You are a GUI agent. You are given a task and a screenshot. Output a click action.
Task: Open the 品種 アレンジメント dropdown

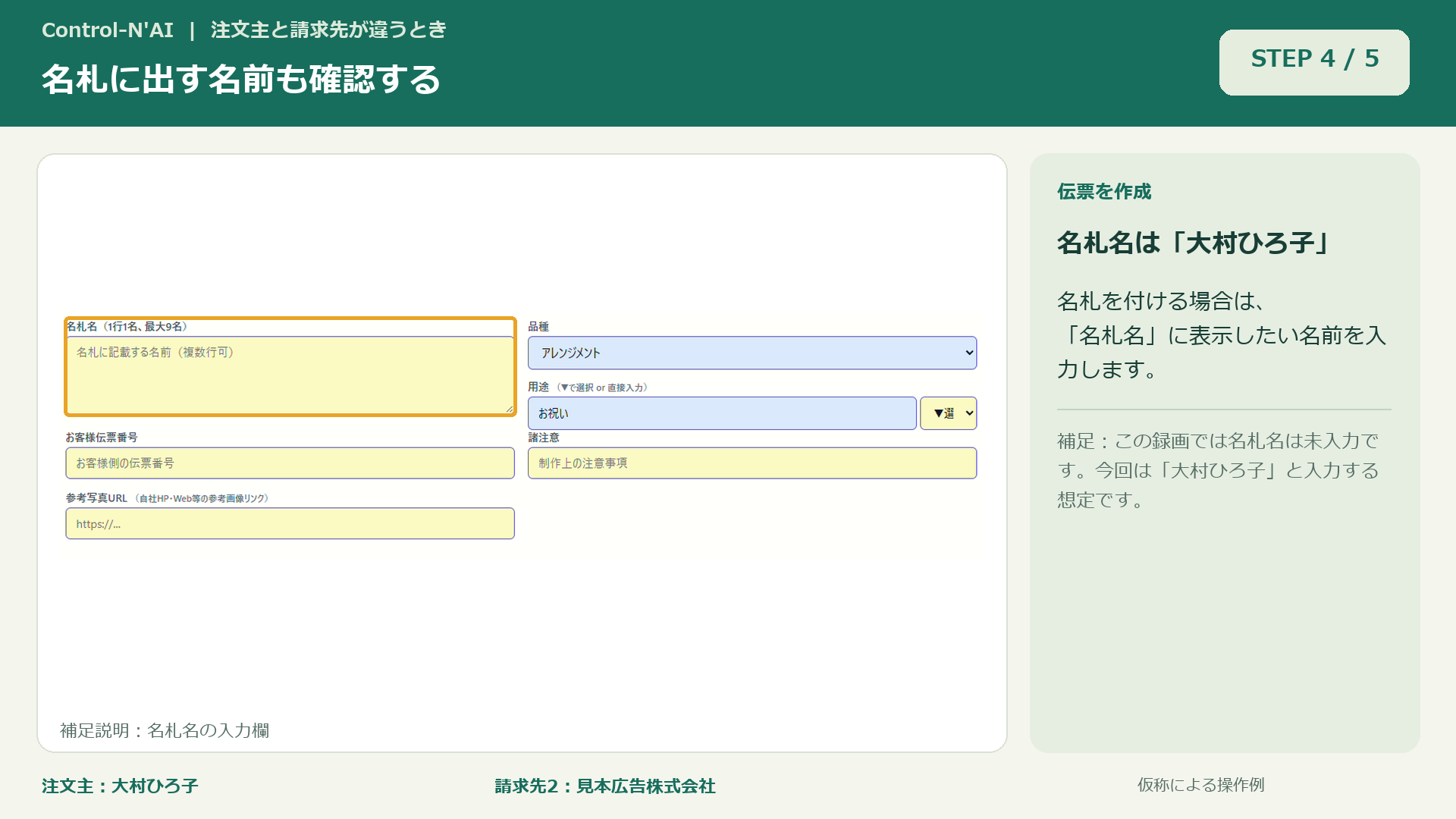752,353
